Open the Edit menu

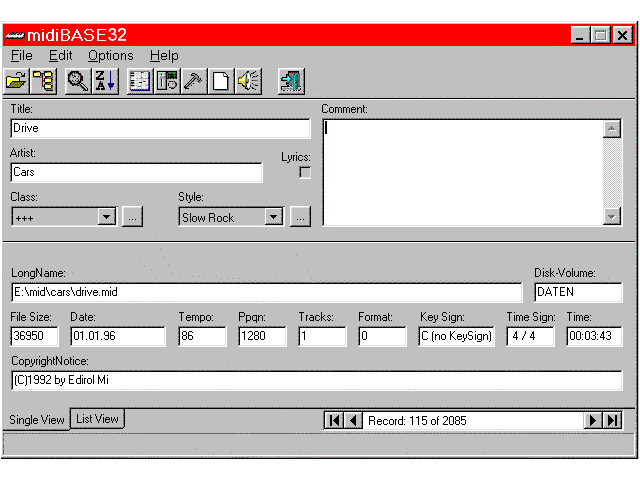pyautogui.click(x=61, y=56)
